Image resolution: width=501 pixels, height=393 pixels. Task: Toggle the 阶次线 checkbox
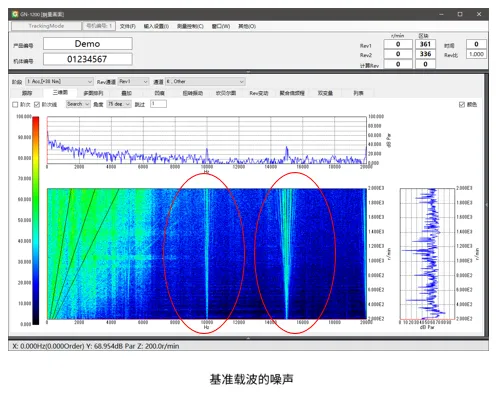37,105
